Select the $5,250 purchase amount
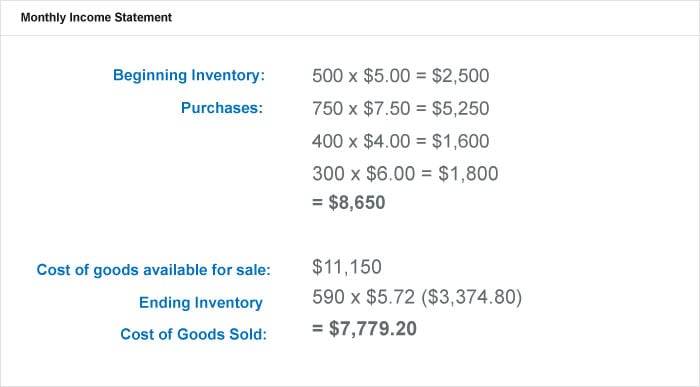This screenshot has height=387, width=700. point(460,108)
